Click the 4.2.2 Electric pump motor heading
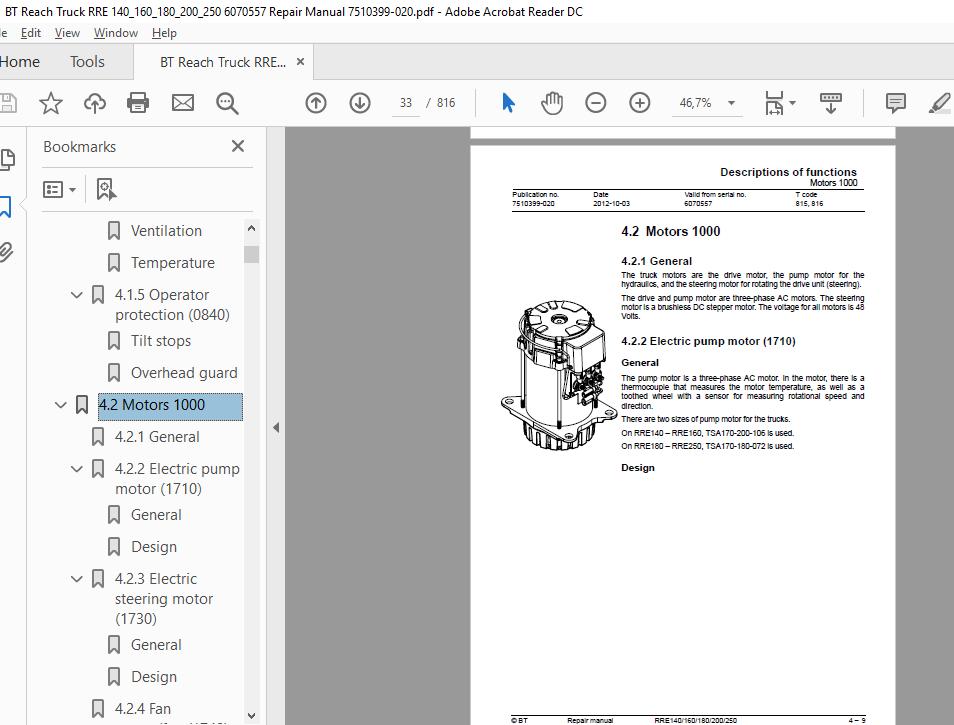Viewport: 954px width, 725px height. pyautogui.click(x=708, y=341)
